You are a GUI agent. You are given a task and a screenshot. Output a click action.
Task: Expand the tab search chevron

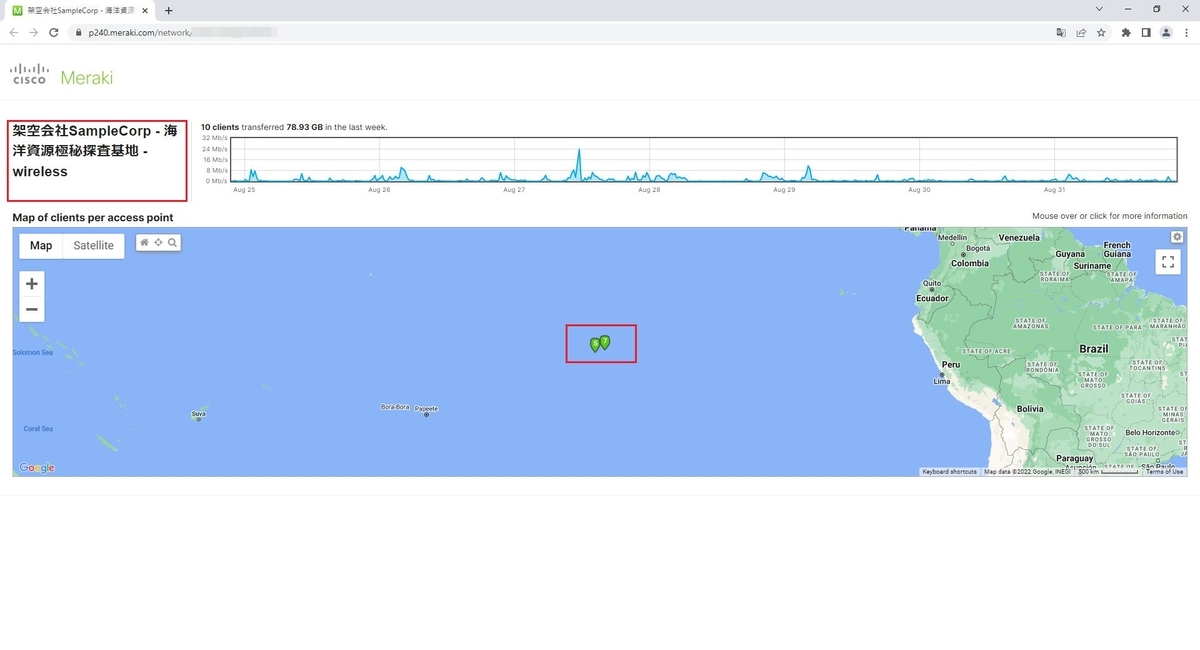1100,9
